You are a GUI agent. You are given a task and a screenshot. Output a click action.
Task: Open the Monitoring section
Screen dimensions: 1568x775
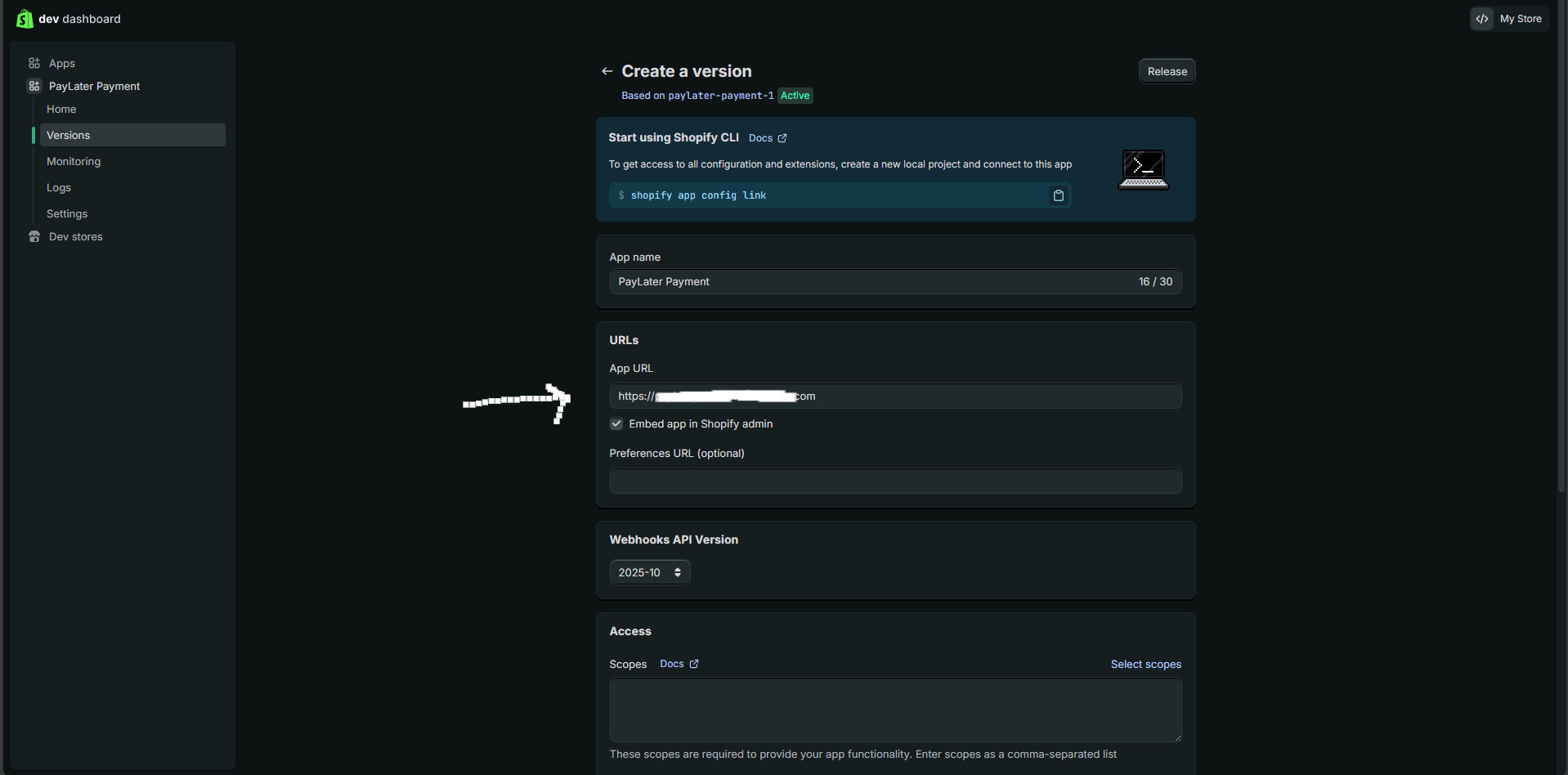[74, 161]
